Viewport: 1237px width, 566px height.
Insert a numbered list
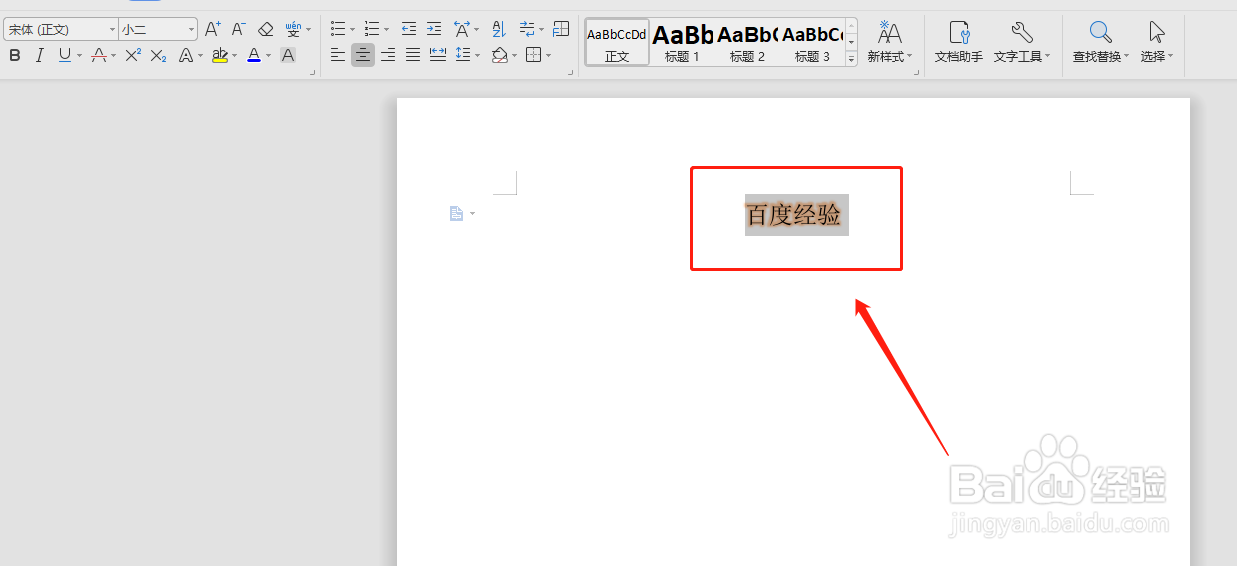pos(371,29)
